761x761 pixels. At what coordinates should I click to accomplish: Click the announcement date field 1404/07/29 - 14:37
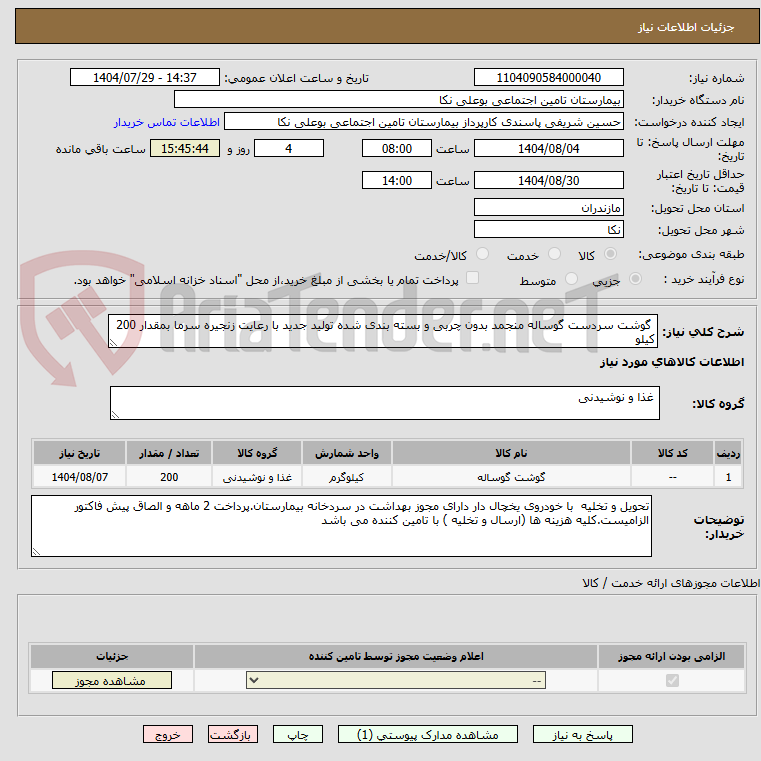pyautogui.click(x=145, y=78)
